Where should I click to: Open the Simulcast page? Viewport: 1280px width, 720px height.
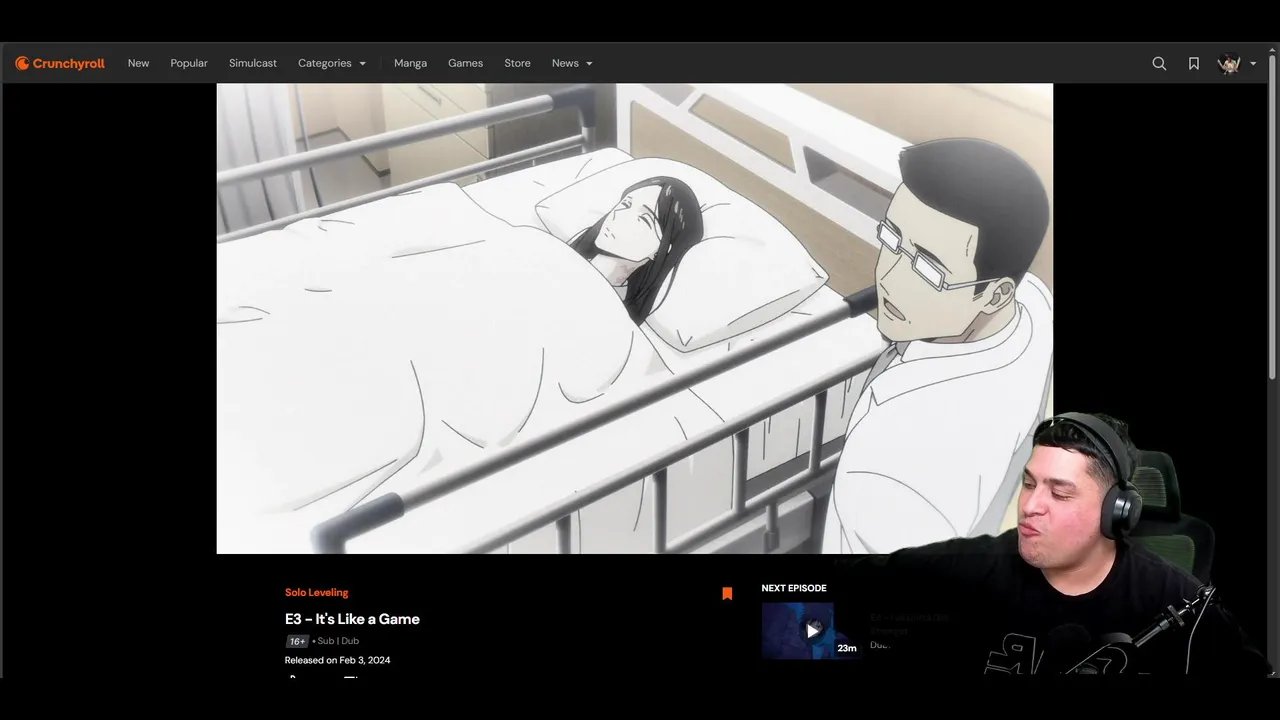coord(253,63)
